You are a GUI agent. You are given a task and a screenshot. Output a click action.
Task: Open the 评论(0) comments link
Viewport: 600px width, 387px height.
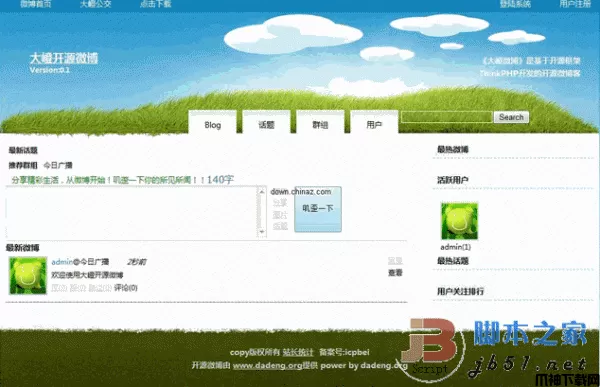[126, 287]
